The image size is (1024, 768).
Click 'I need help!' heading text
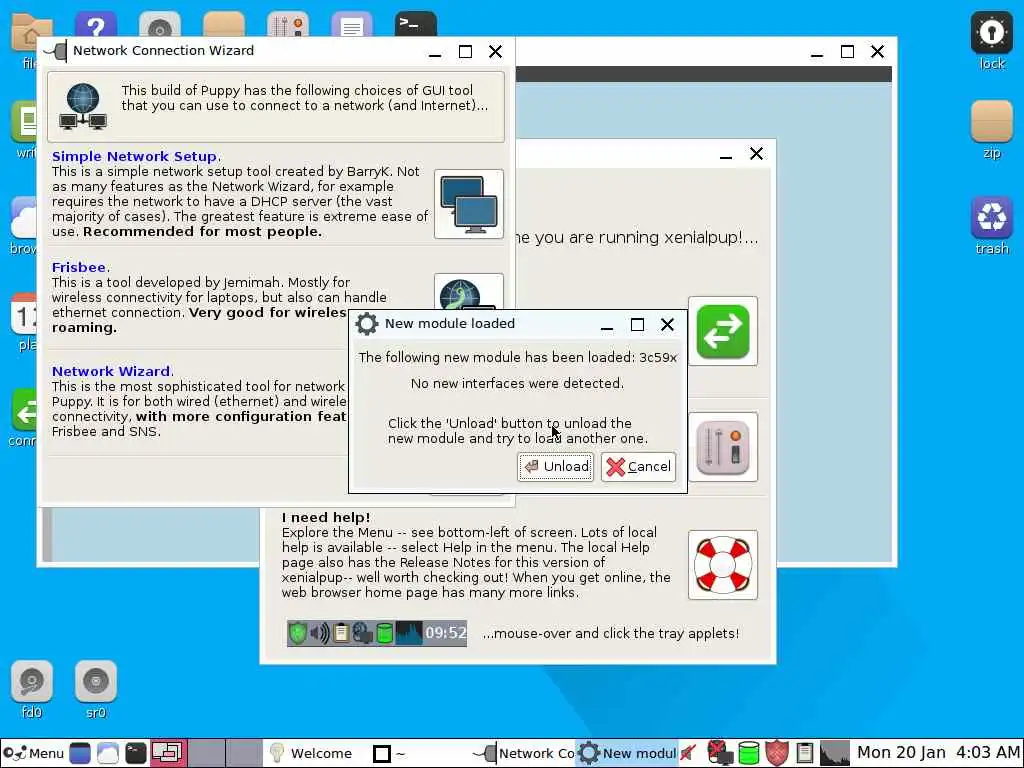[x=326, y=517]
